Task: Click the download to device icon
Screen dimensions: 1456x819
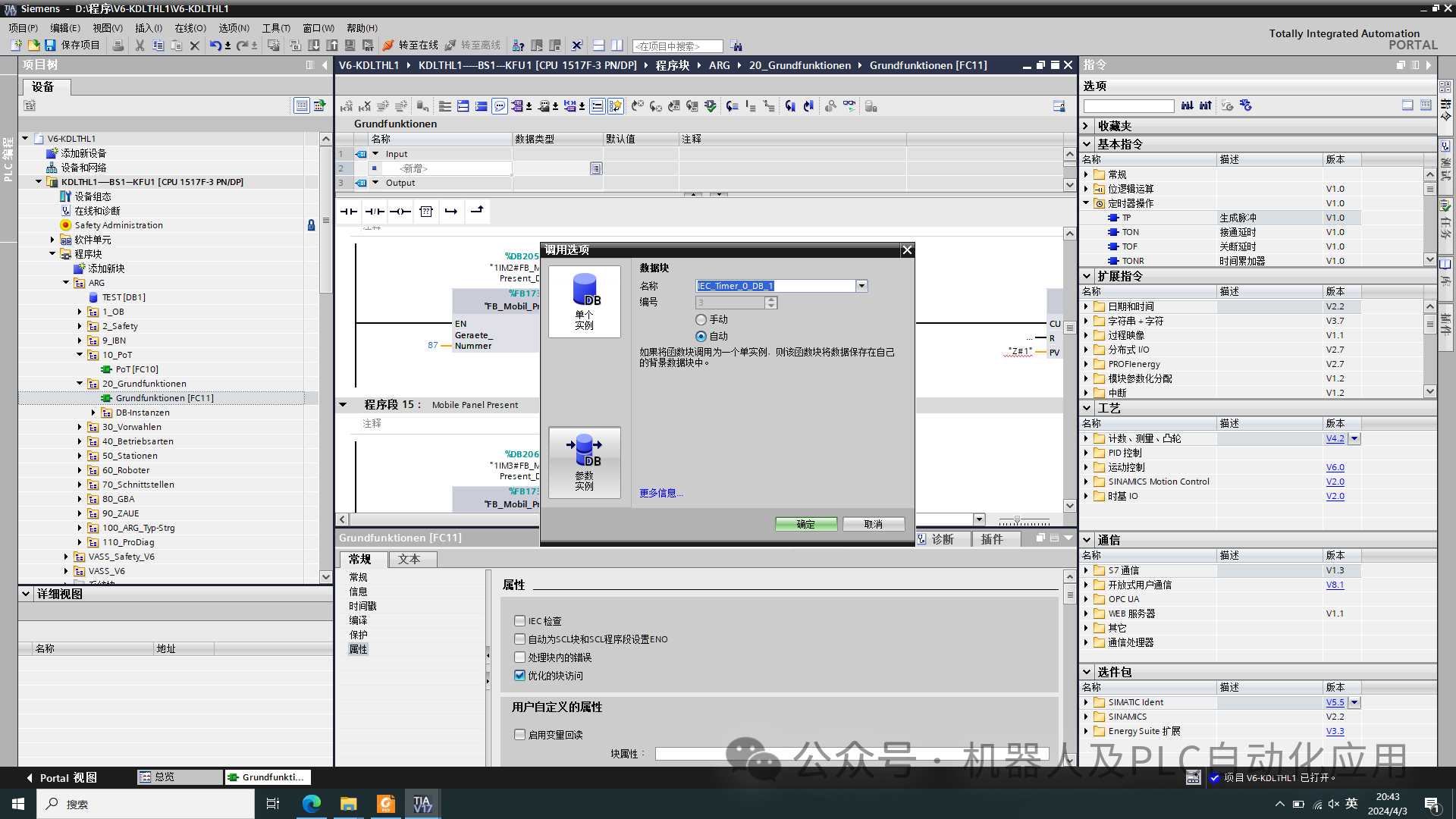Action: pyautogui.click(x=314, y=45)
